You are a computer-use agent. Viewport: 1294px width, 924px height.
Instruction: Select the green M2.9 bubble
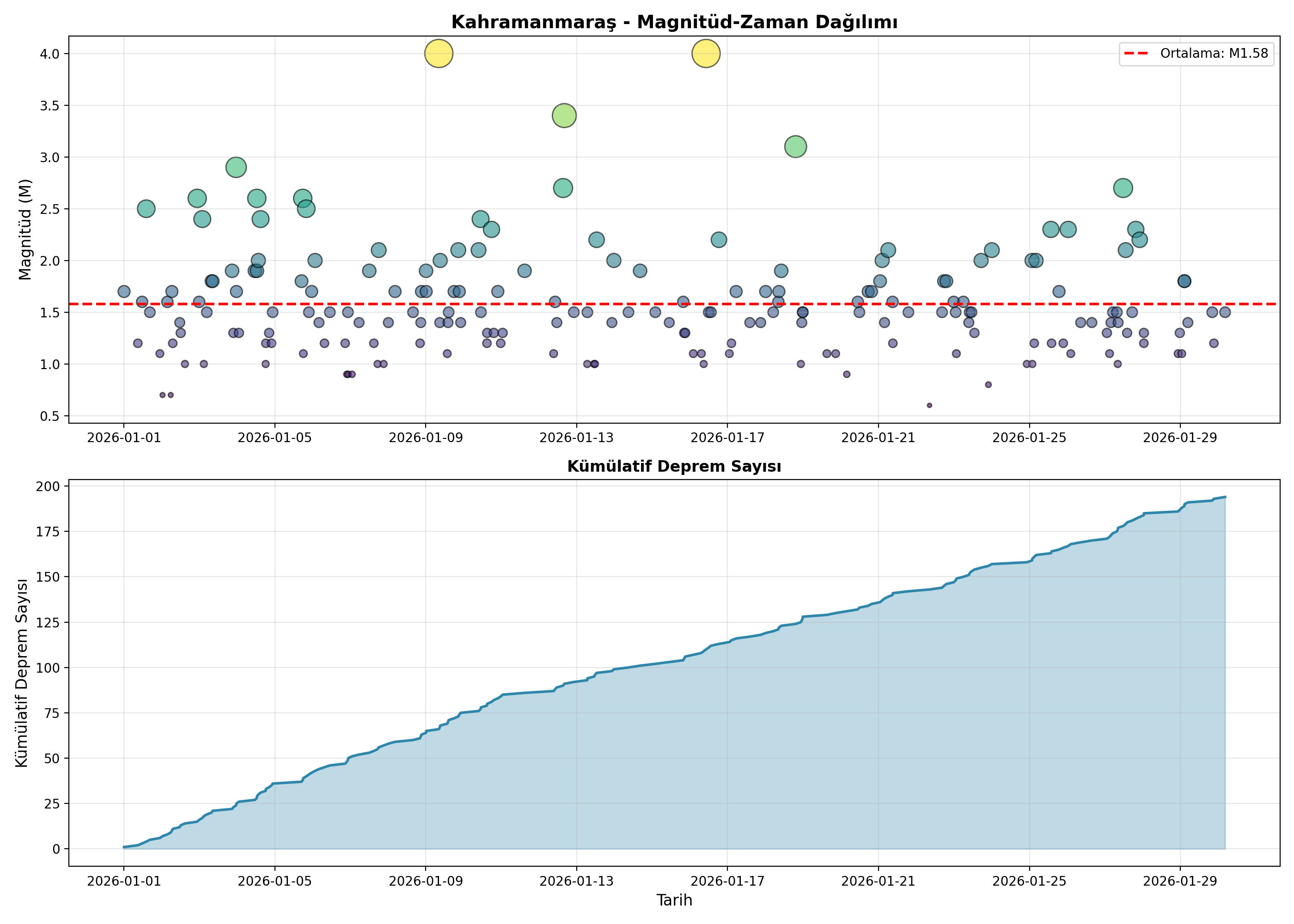(236, 167)
